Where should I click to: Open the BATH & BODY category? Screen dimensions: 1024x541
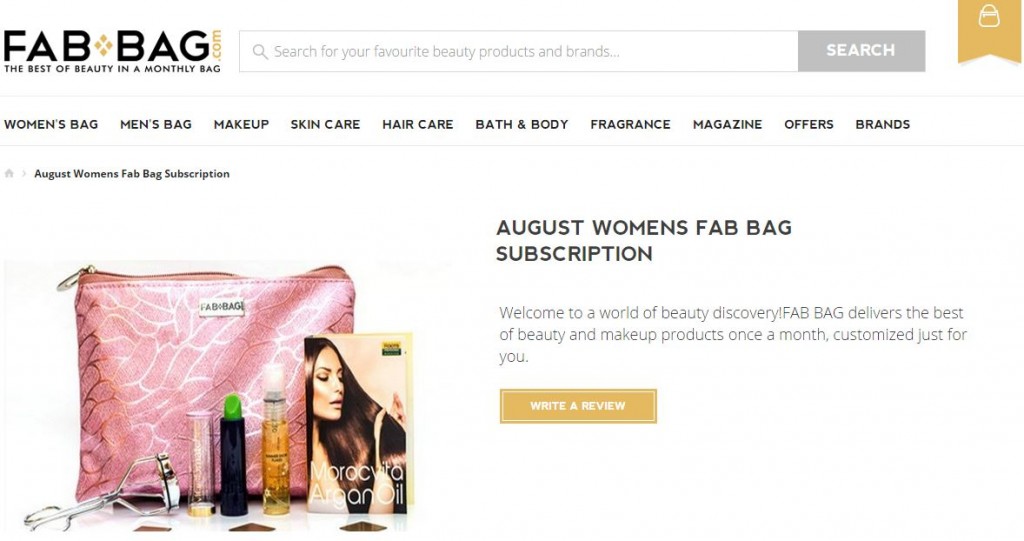(x=522, y=124)
